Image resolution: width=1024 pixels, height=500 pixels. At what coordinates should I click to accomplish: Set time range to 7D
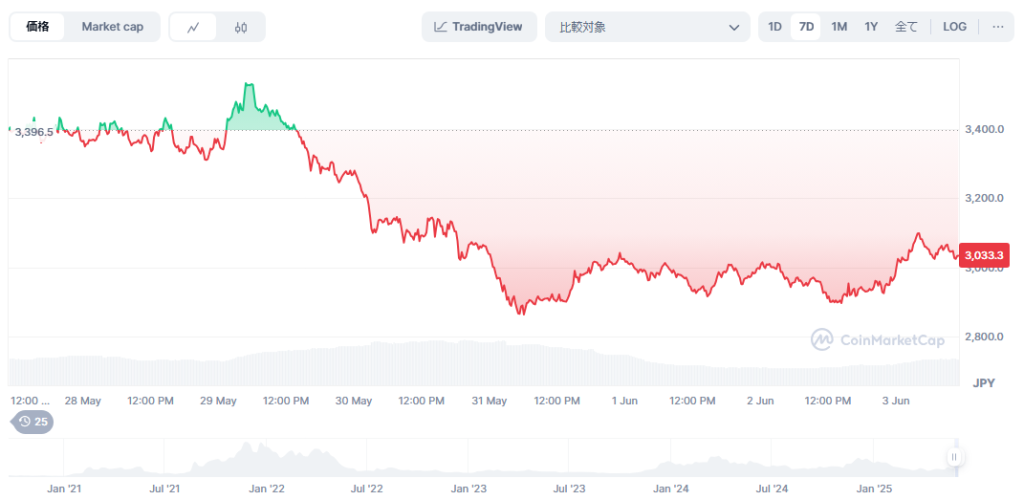(805, 27)
